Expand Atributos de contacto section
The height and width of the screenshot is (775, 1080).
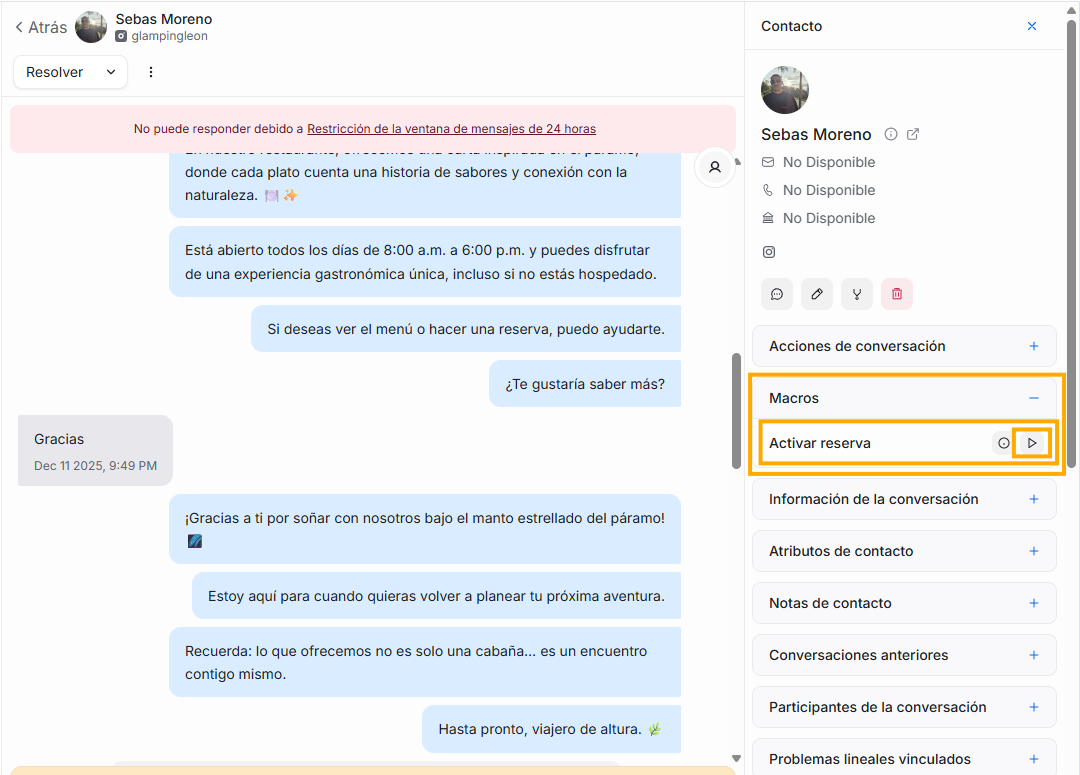(x=1034, y=551)
